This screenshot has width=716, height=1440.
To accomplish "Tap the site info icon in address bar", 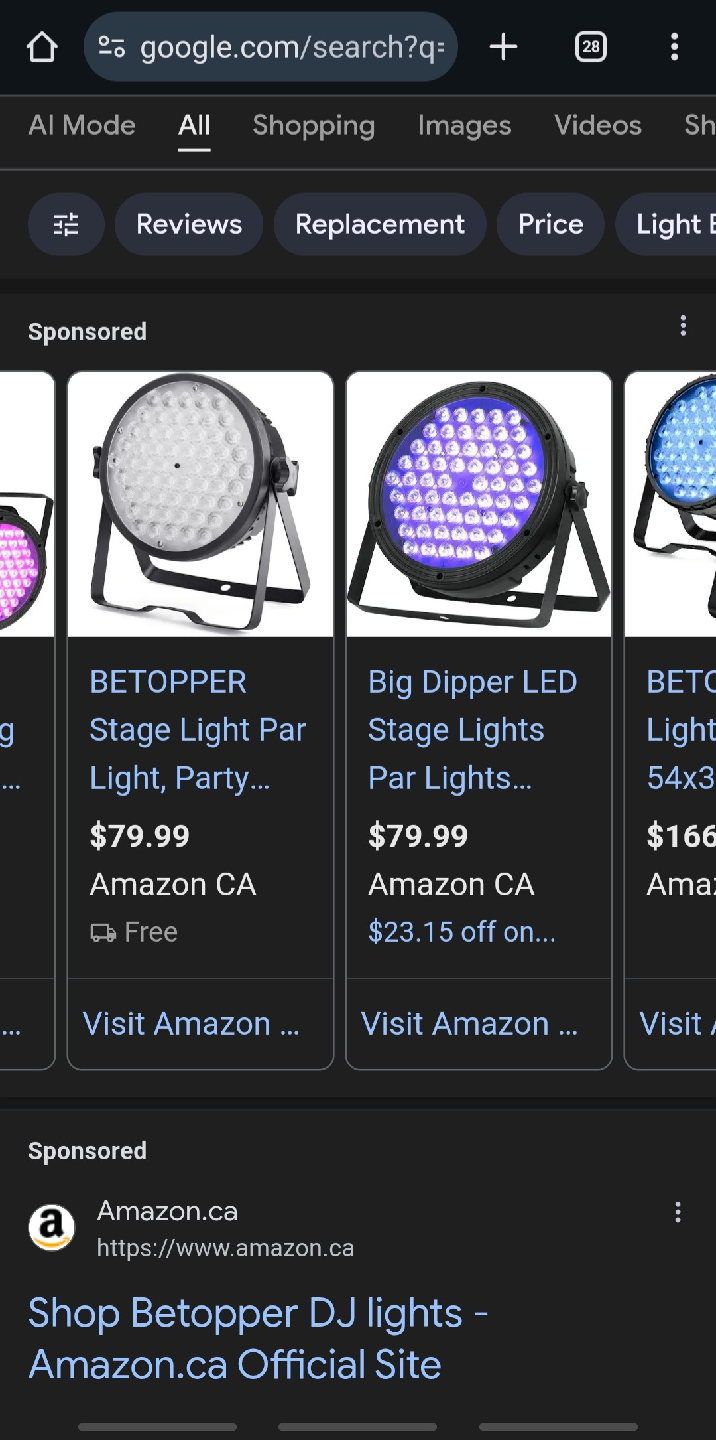I will pyautogui.click(x=112, y=47).
